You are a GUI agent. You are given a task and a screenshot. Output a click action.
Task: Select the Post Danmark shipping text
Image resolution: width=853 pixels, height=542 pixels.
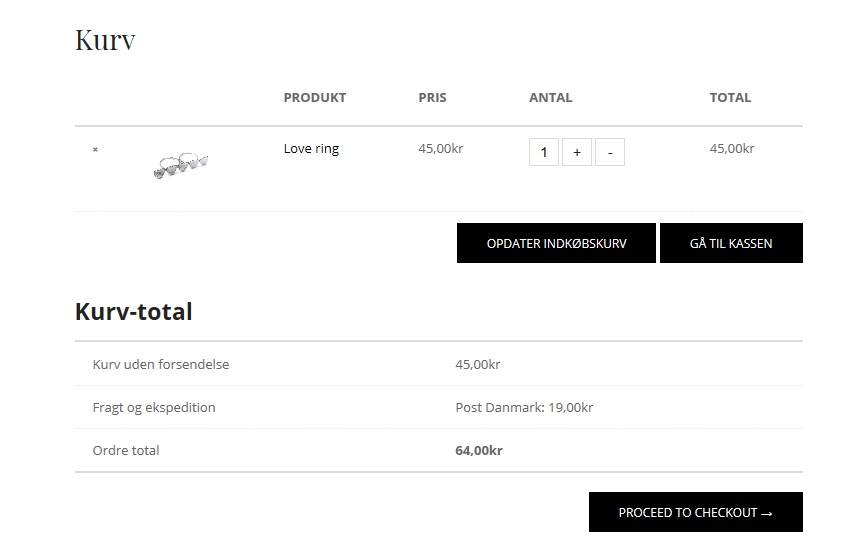point(524,408)
